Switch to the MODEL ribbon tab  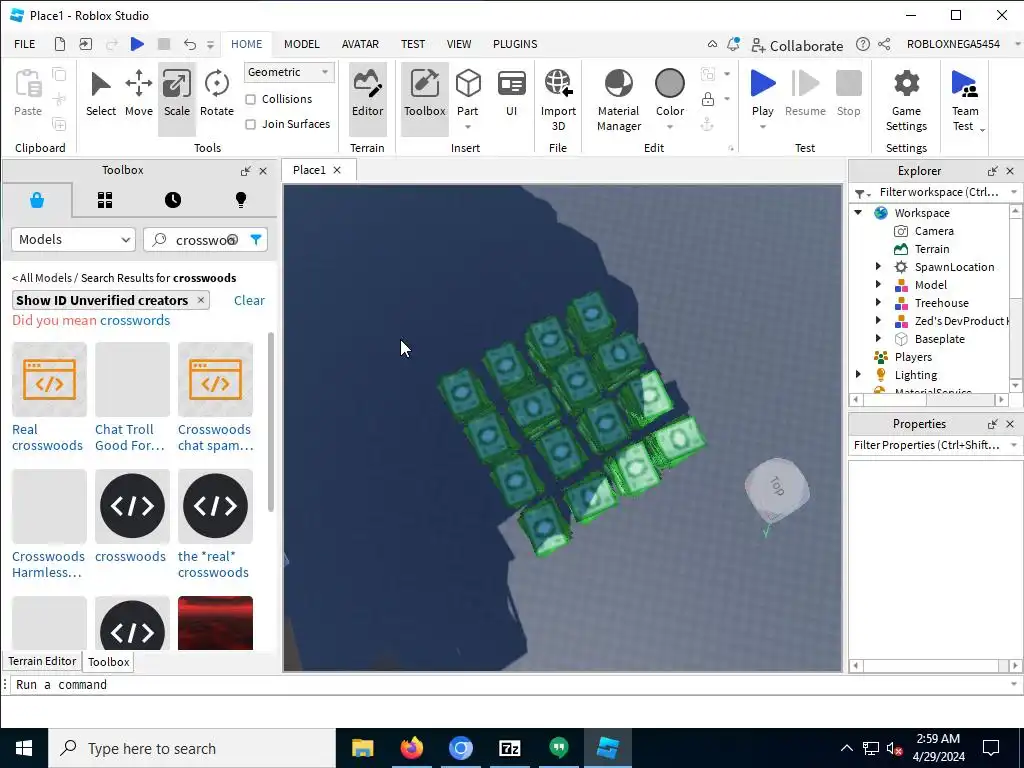click(302, 44)
